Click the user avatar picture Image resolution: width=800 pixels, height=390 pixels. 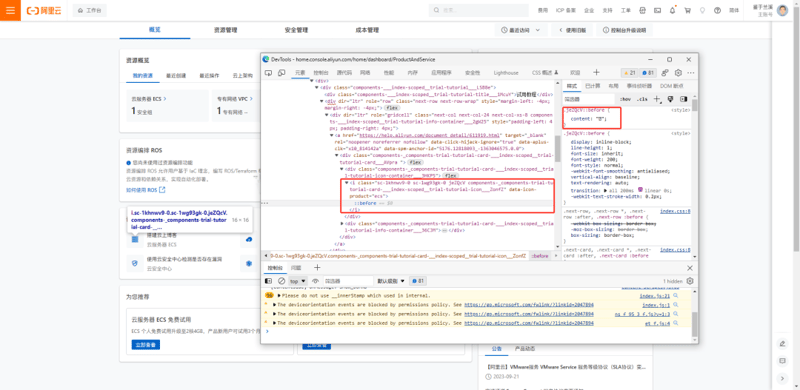[782, 10]
